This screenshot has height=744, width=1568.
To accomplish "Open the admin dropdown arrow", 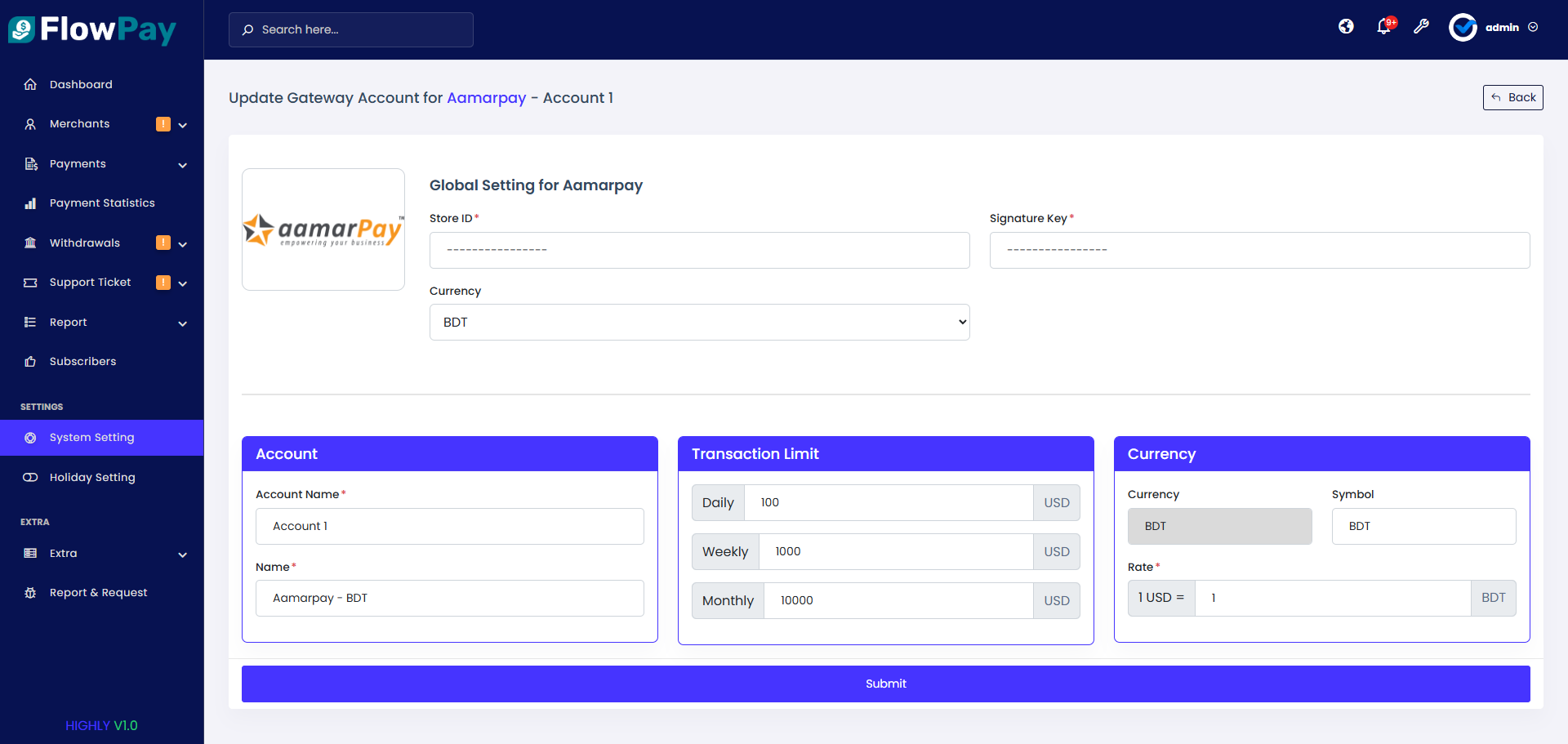I will pos(1533,27).
